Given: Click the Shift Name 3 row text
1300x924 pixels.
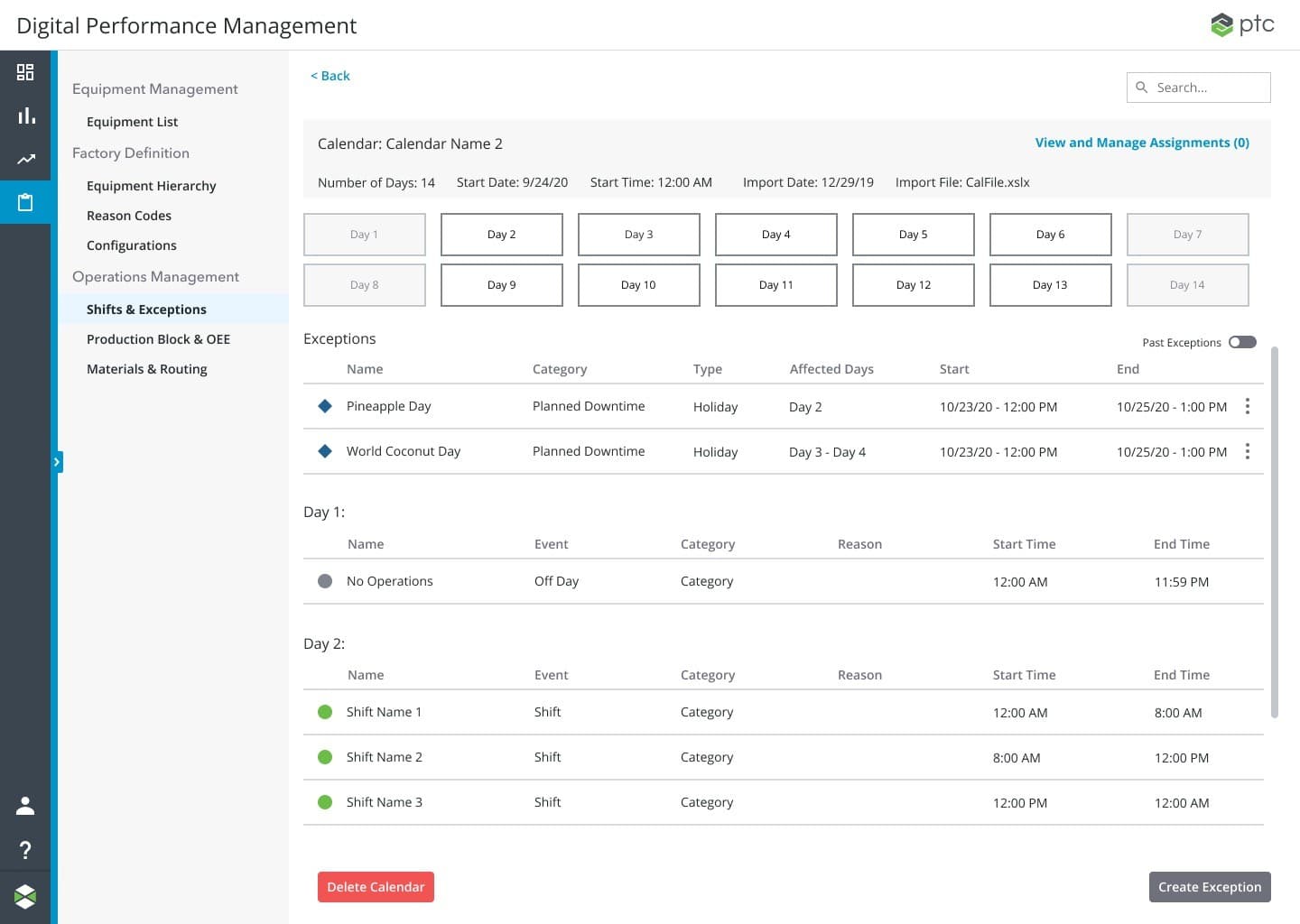Looking at the screenshot, I should [384, 802].
